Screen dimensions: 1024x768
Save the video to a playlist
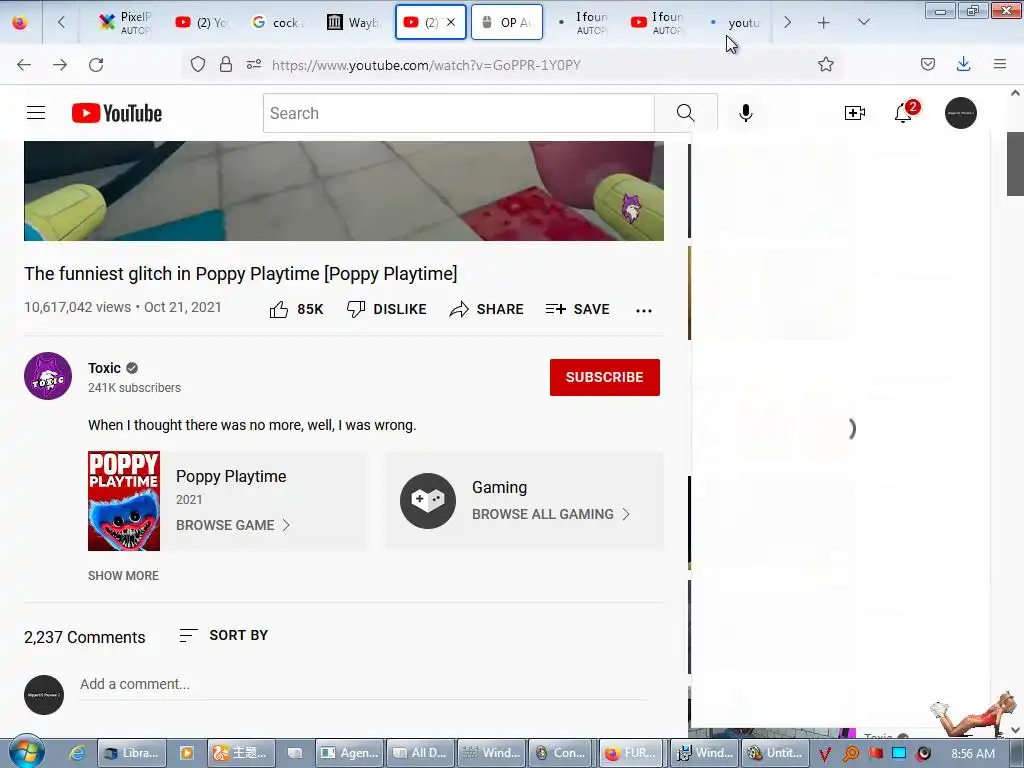pyautogui.click(x=577, y=309)
